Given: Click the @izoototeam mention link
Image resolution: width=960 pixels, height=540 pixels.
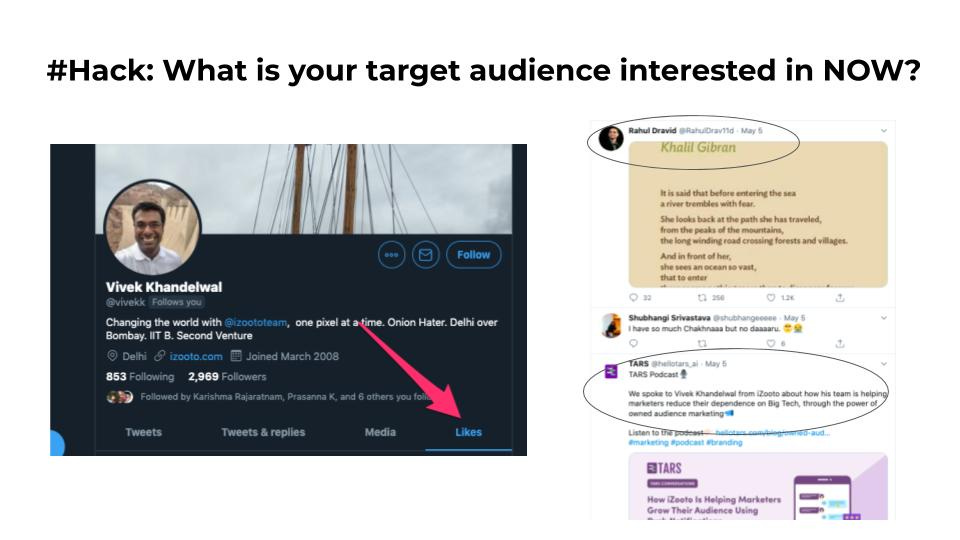Looking at the screenshot, I should (255, 322).
